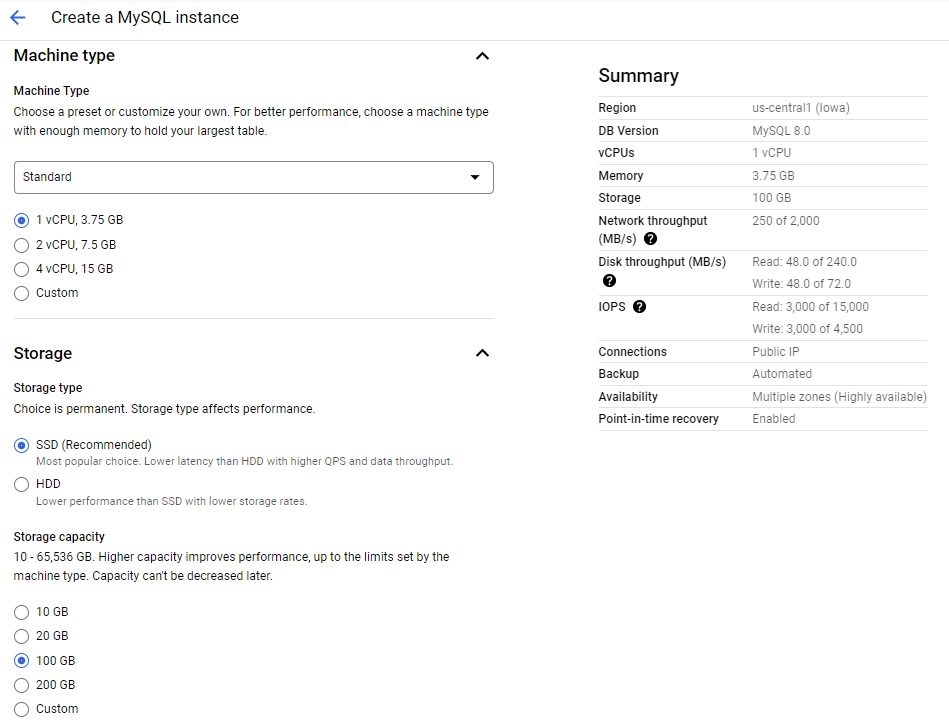Choose 20 GB storage capacity

coord(22,636)
